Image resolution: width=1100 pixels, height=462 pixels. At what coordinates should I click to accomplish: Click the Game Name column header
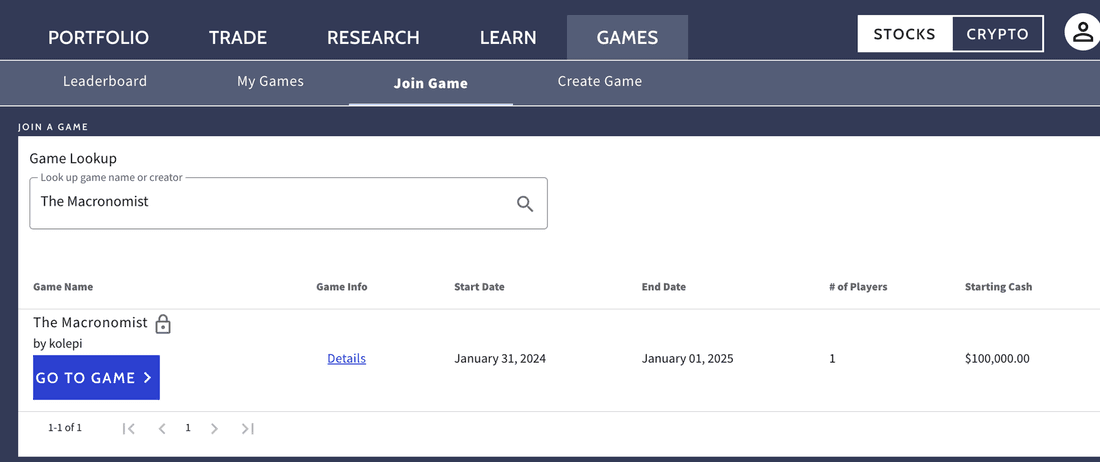click(x=63, y=287)
